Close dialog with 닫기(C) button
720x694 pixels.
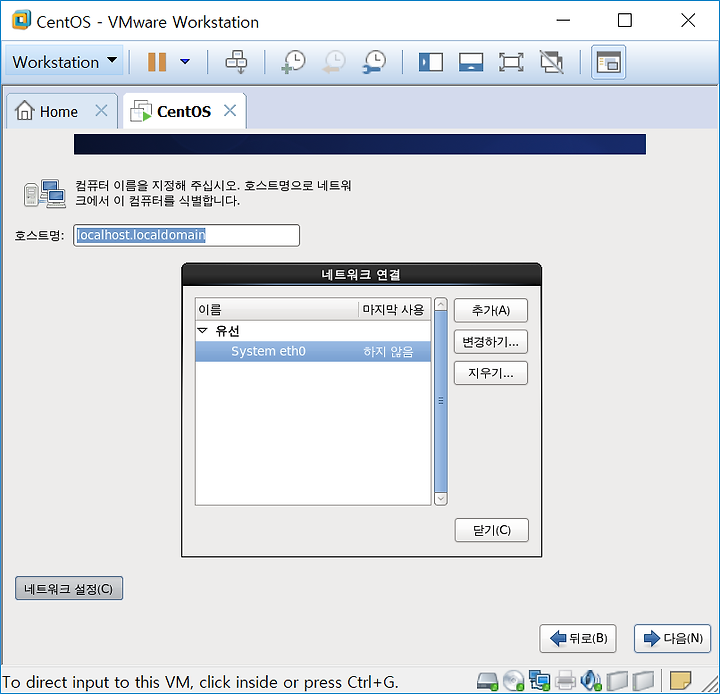click(492, 530)
